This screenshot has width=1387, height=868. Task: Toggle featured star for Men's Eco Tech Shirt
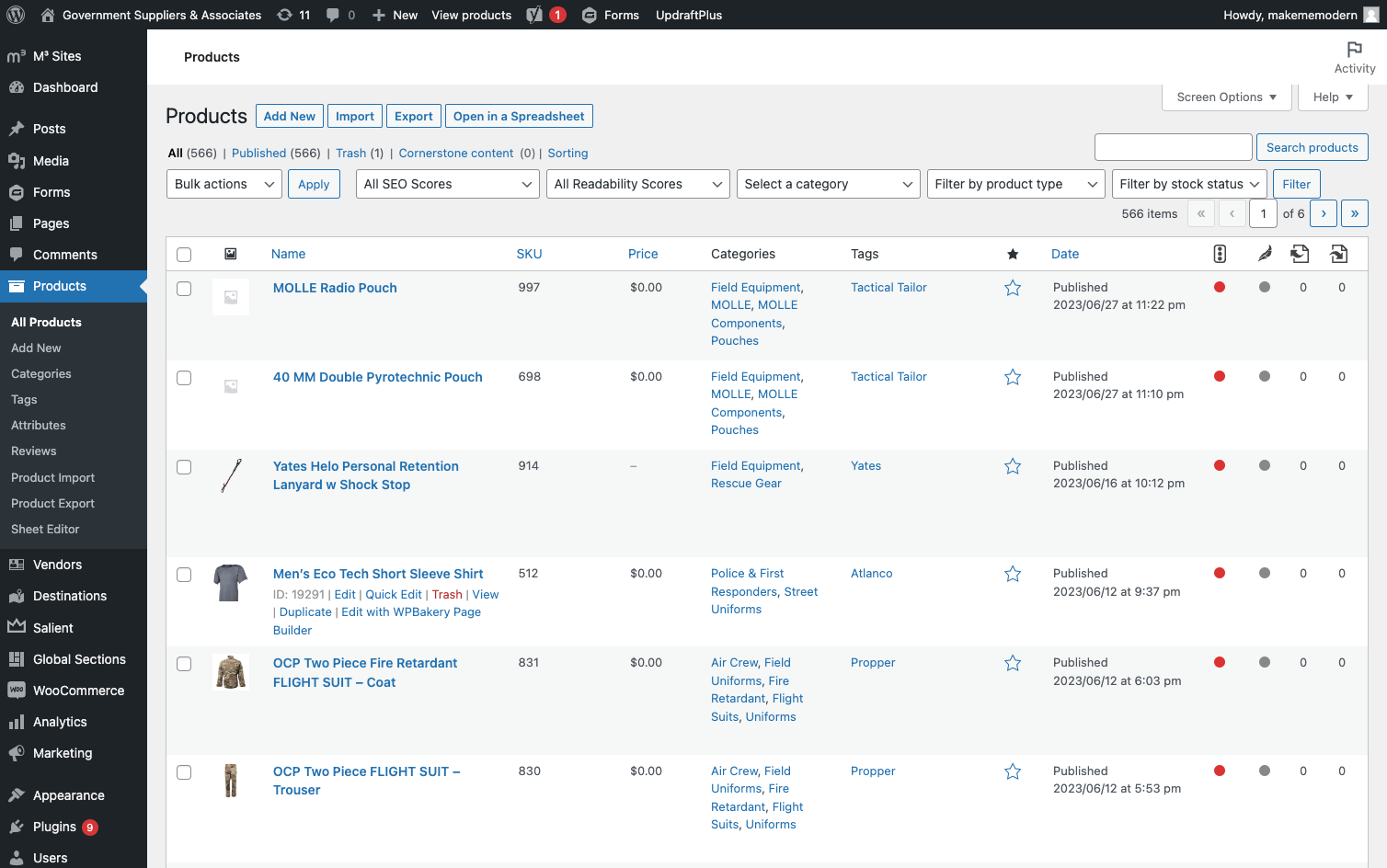pos(1013,574)
